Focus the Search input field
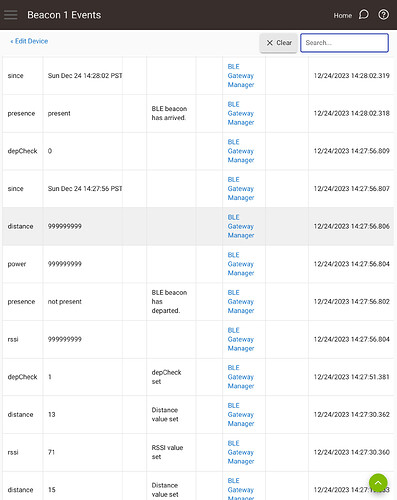Viewport: 397px width, 500px height. pyautogui.click(x=344, y=43)
